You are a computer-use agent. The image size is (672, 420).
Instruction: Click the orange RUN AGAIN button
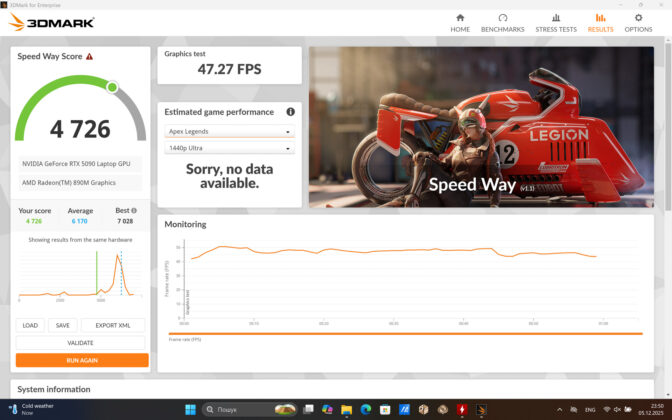tap(82, 360)
